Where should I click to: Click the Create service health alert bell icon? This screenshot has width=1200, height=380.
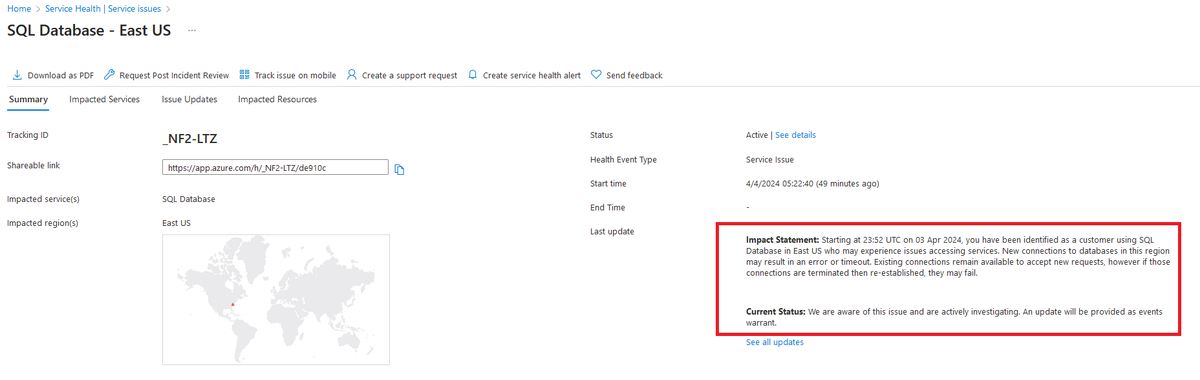[473, 75]
